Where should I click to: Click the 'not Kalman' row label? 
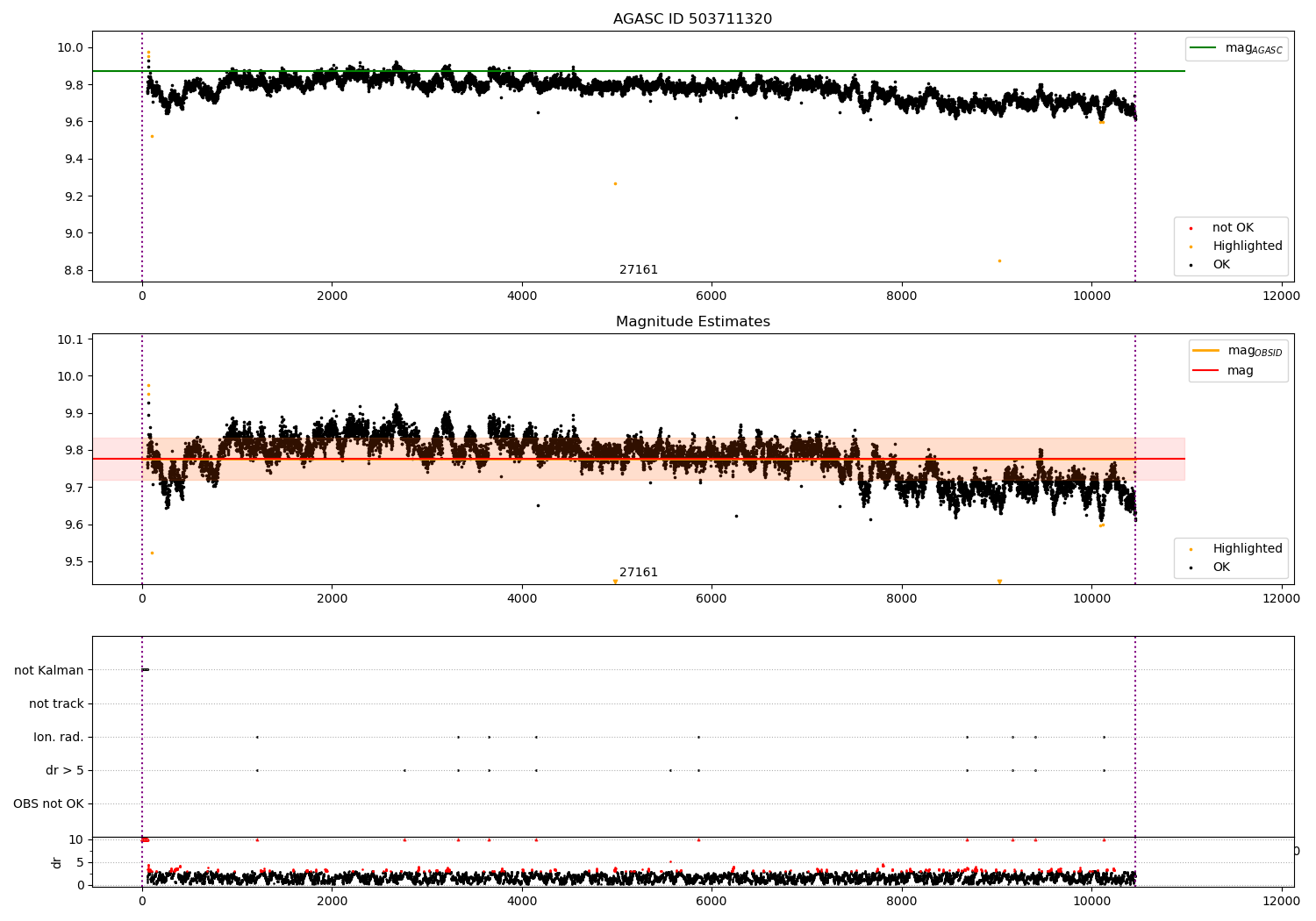pos(49,670)
